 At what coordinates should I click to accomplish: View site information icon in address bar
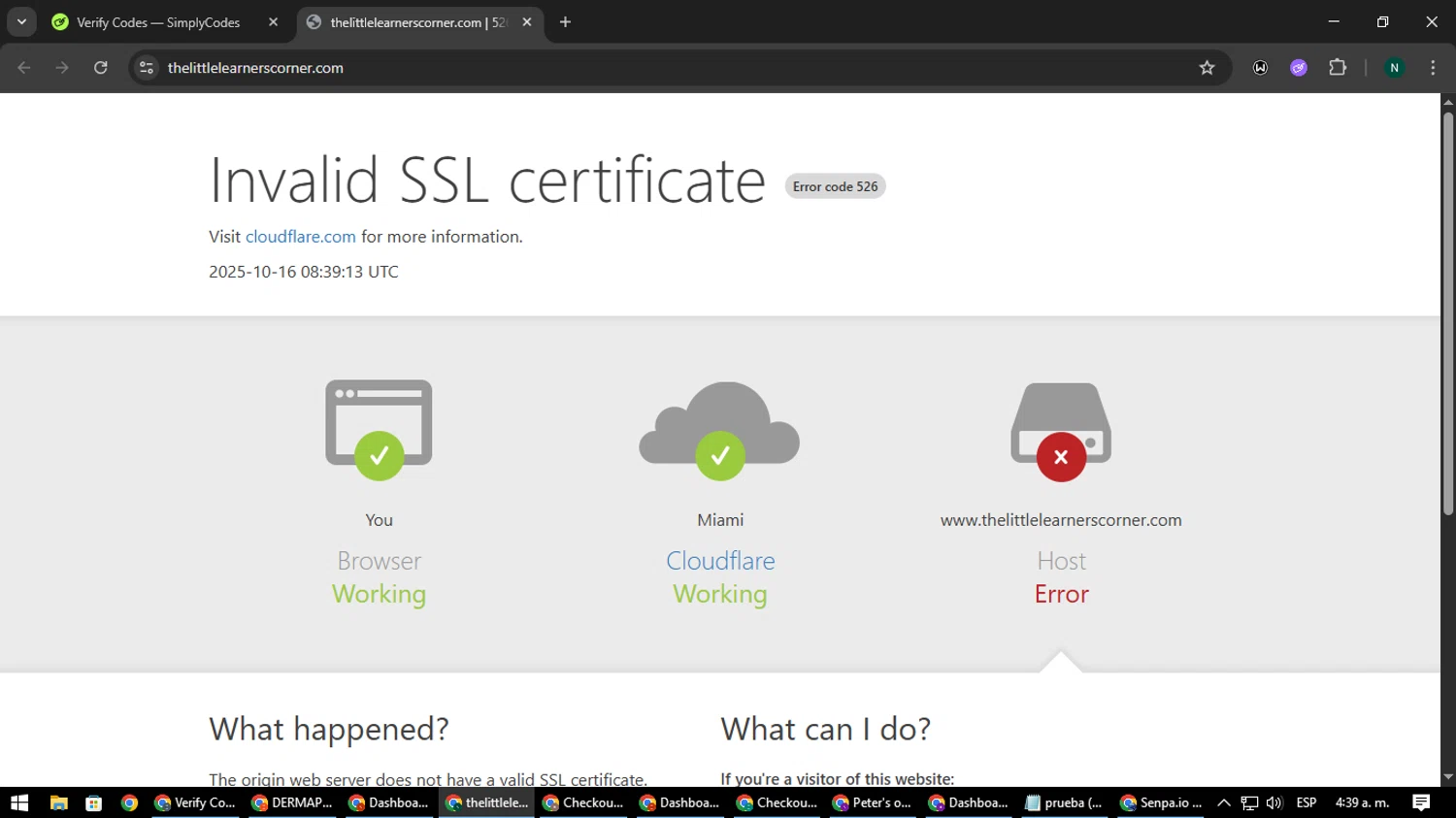[x=147, y=68]
